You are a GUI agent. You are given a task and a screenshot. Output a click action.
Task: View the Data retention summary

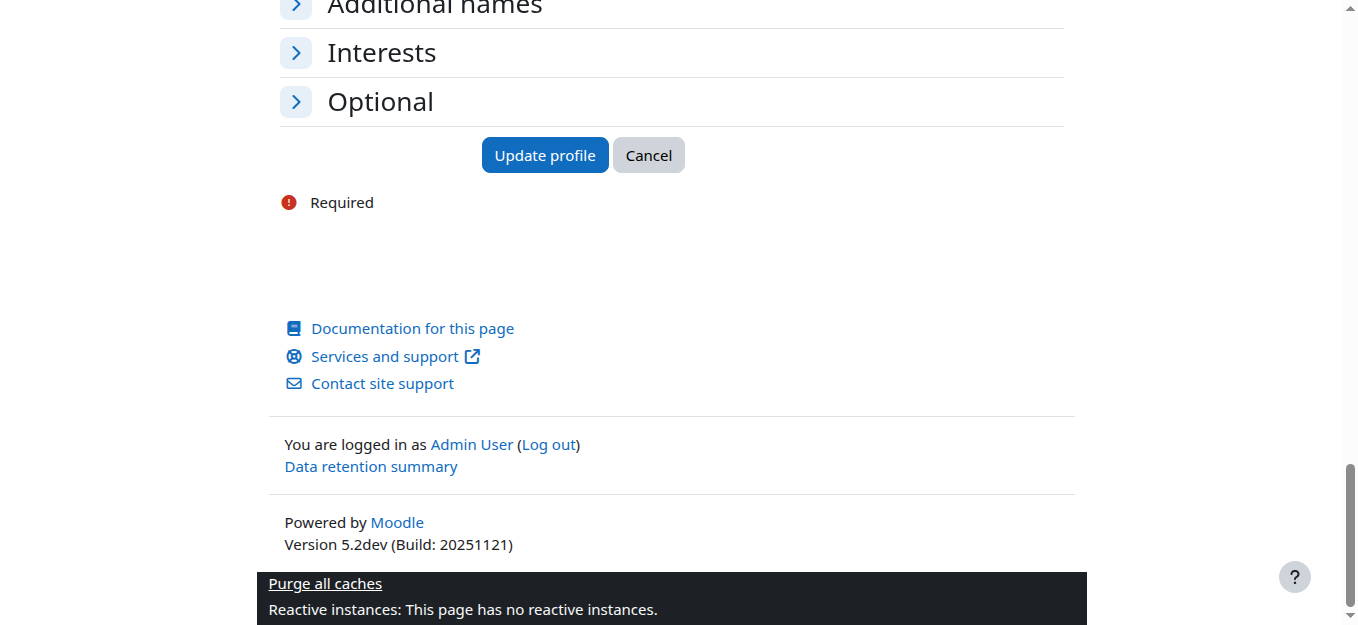click(371, 467)
